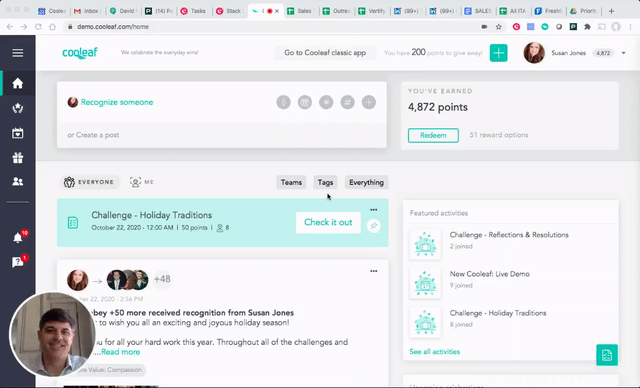Open the recognition award icon in the sidebar

point(18,108)
